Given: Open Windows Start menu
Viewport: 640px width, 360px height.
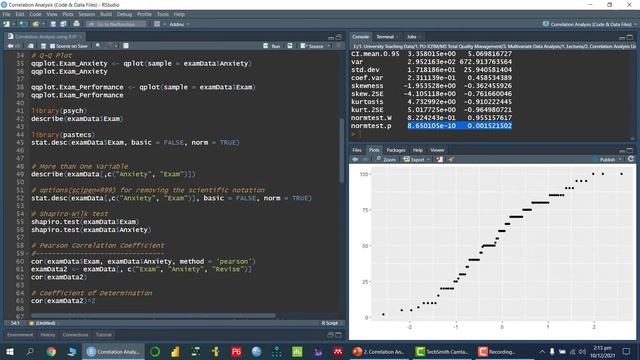Looking at the screenshot, I should pyautogui.click(x=10, y=351).
